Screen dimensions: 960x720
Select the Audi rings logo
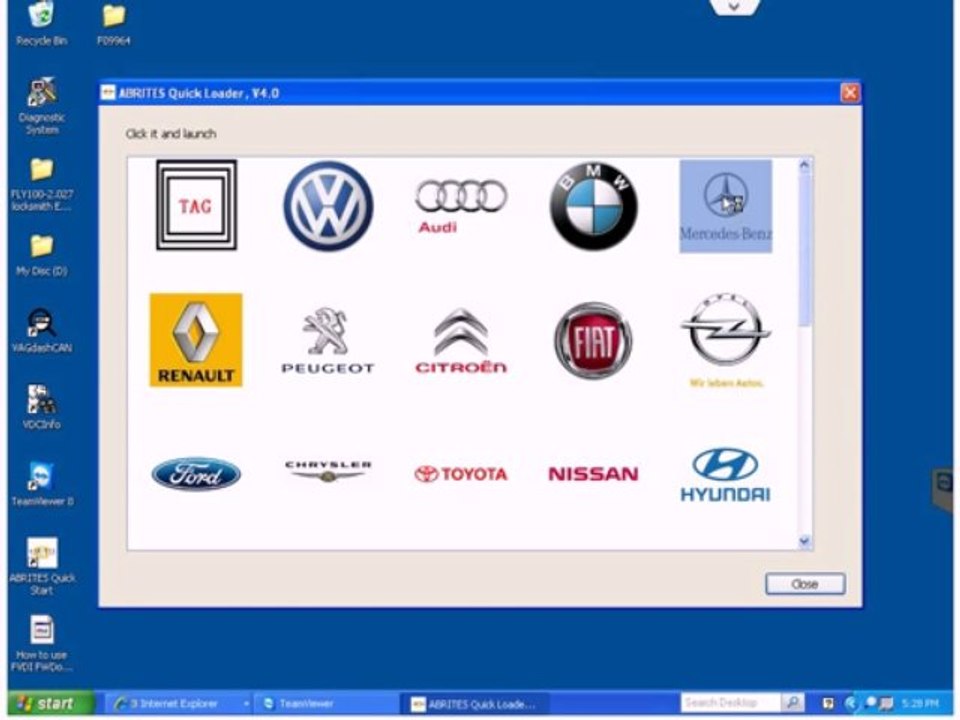pyautogui.click(x=461, y=206)
